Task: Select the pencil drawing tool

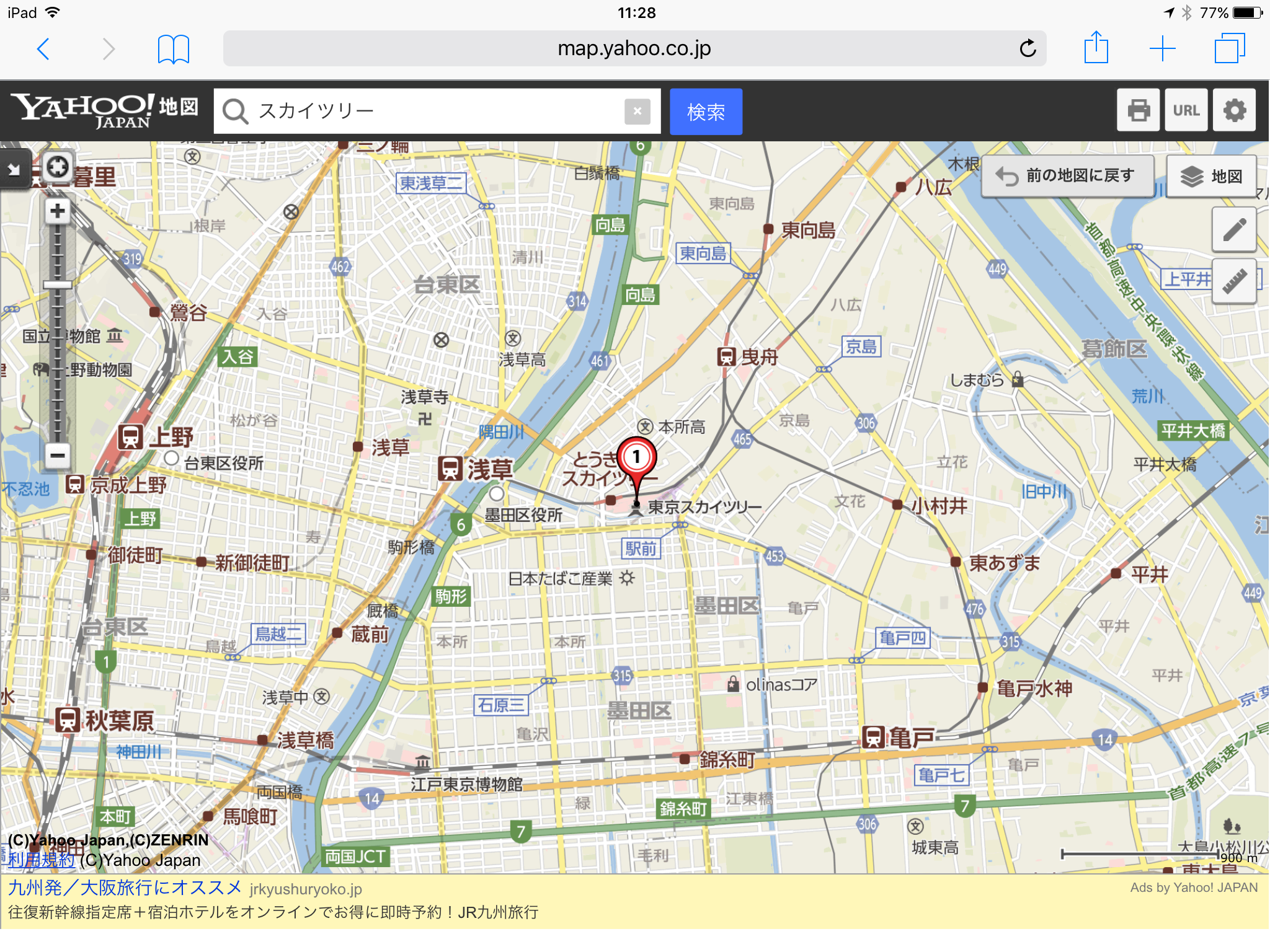Action: 1234,229
